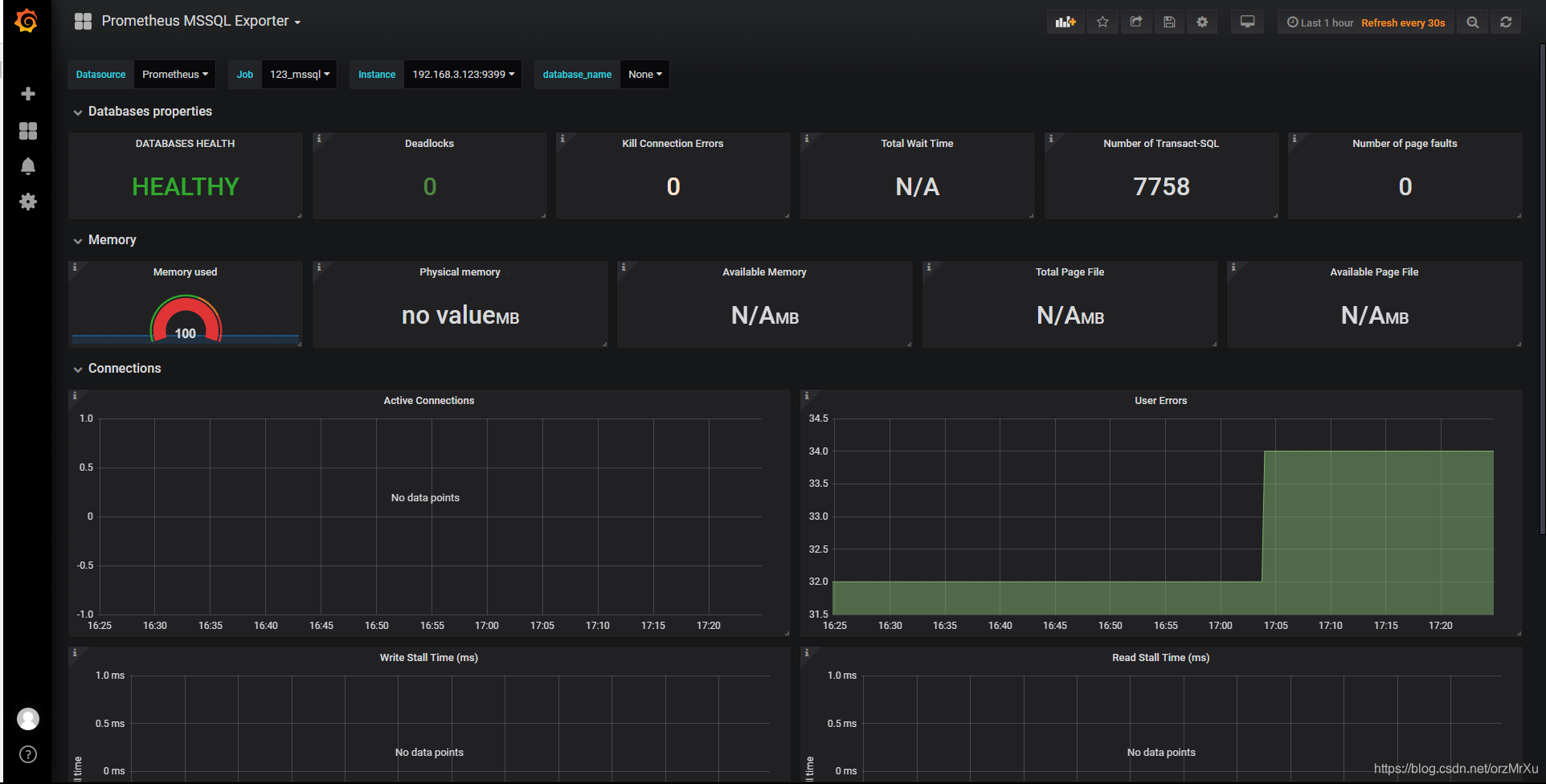1546x784 pixels.
Task: Save the dashboard with floppy icon
Action: click(1169, 22)
